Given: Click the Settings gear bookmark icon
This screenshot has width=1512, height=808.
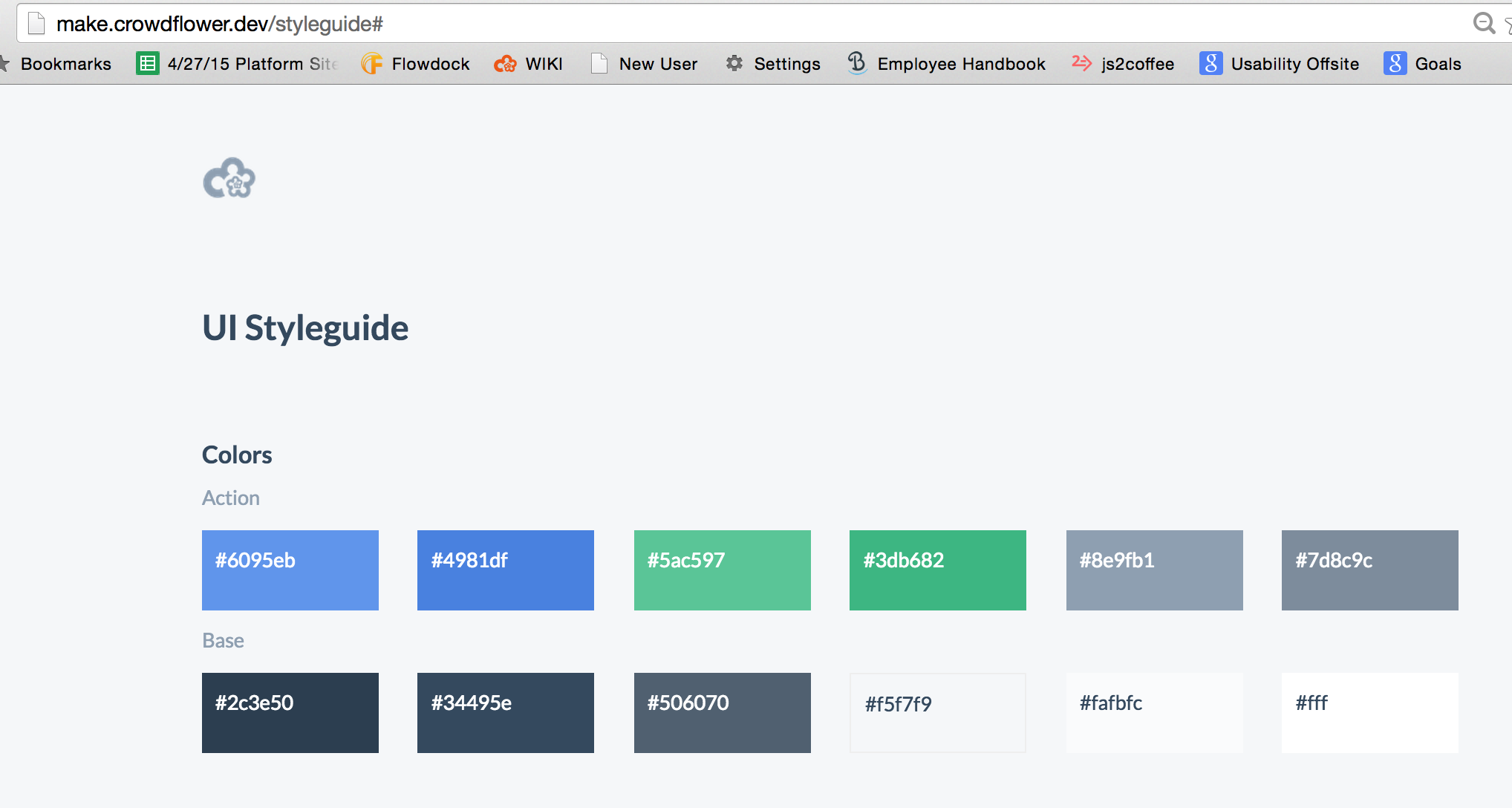Looking at the screenshot, I should 734,64.
